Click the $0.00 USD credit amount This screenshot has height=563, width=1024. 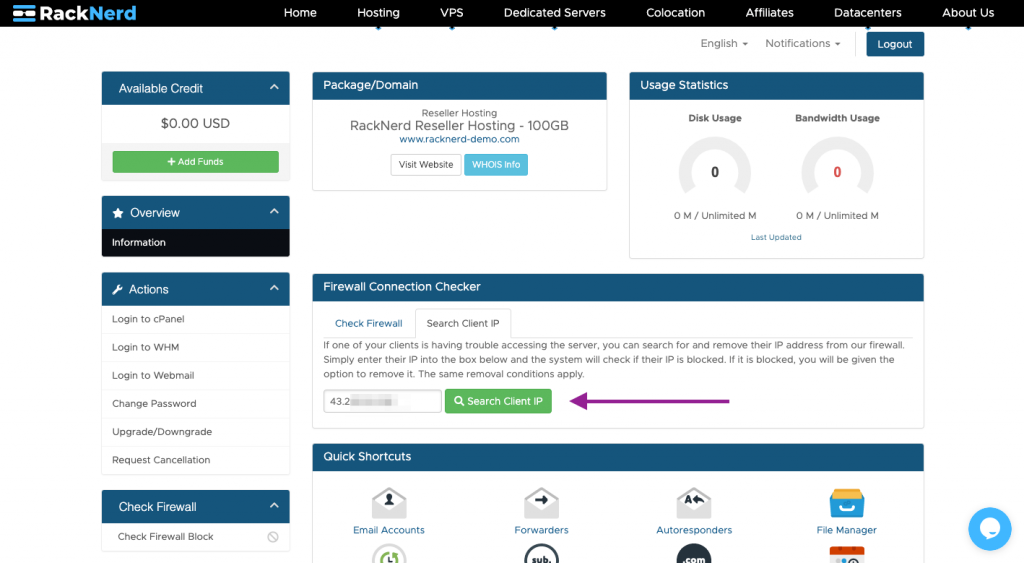pos(195,123)
